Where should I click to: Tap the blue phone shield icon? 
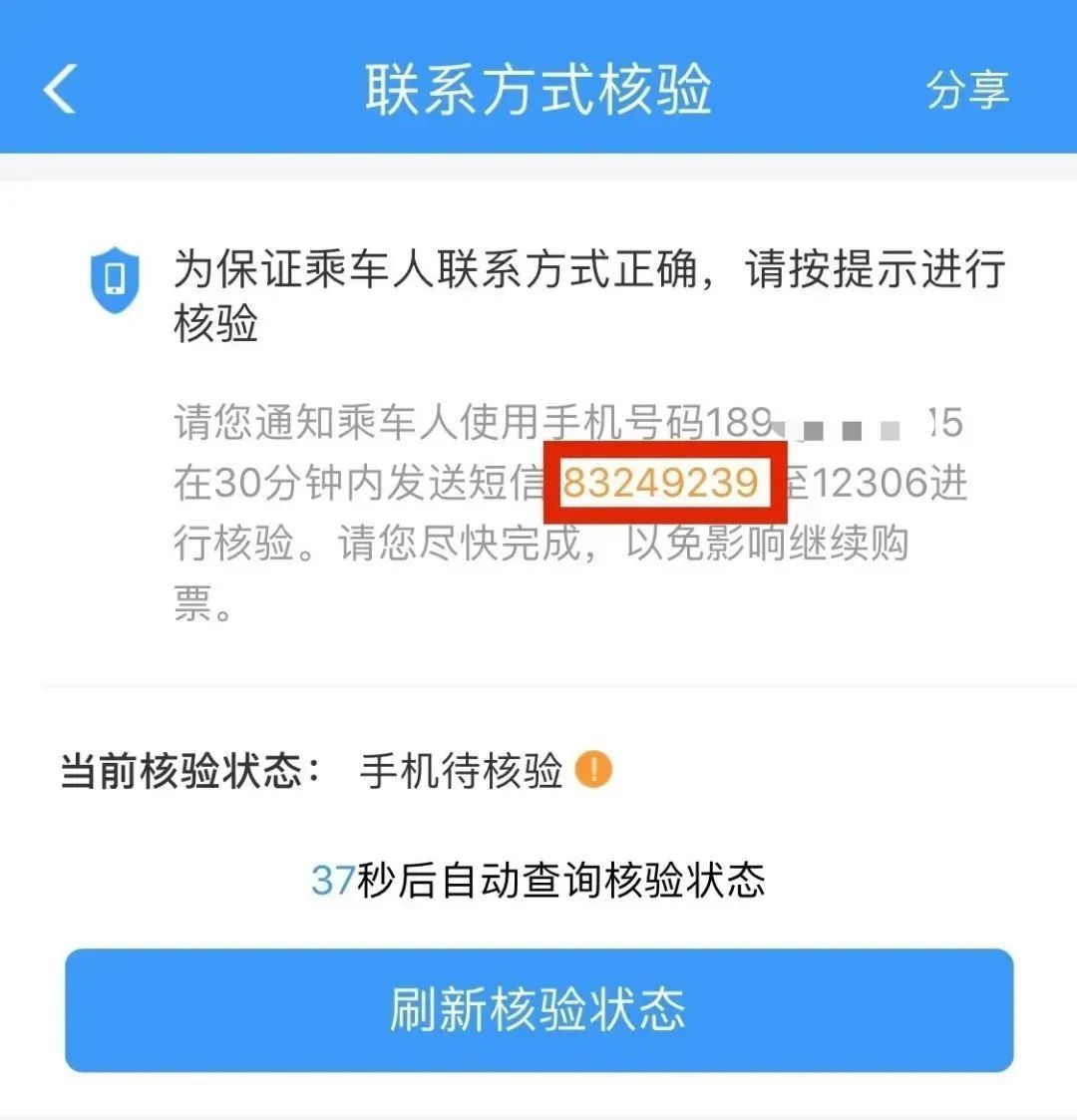[115, 280]
